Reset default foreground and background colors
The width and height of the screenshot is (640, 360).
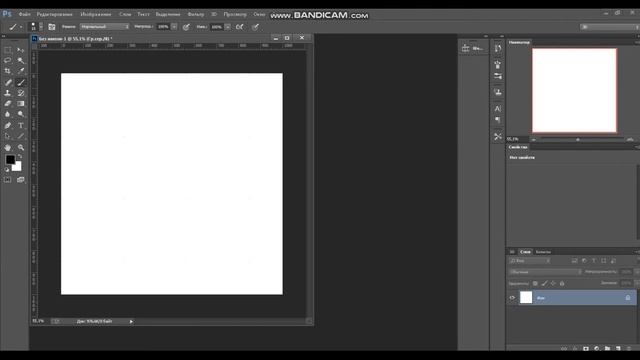pos(7,169)
